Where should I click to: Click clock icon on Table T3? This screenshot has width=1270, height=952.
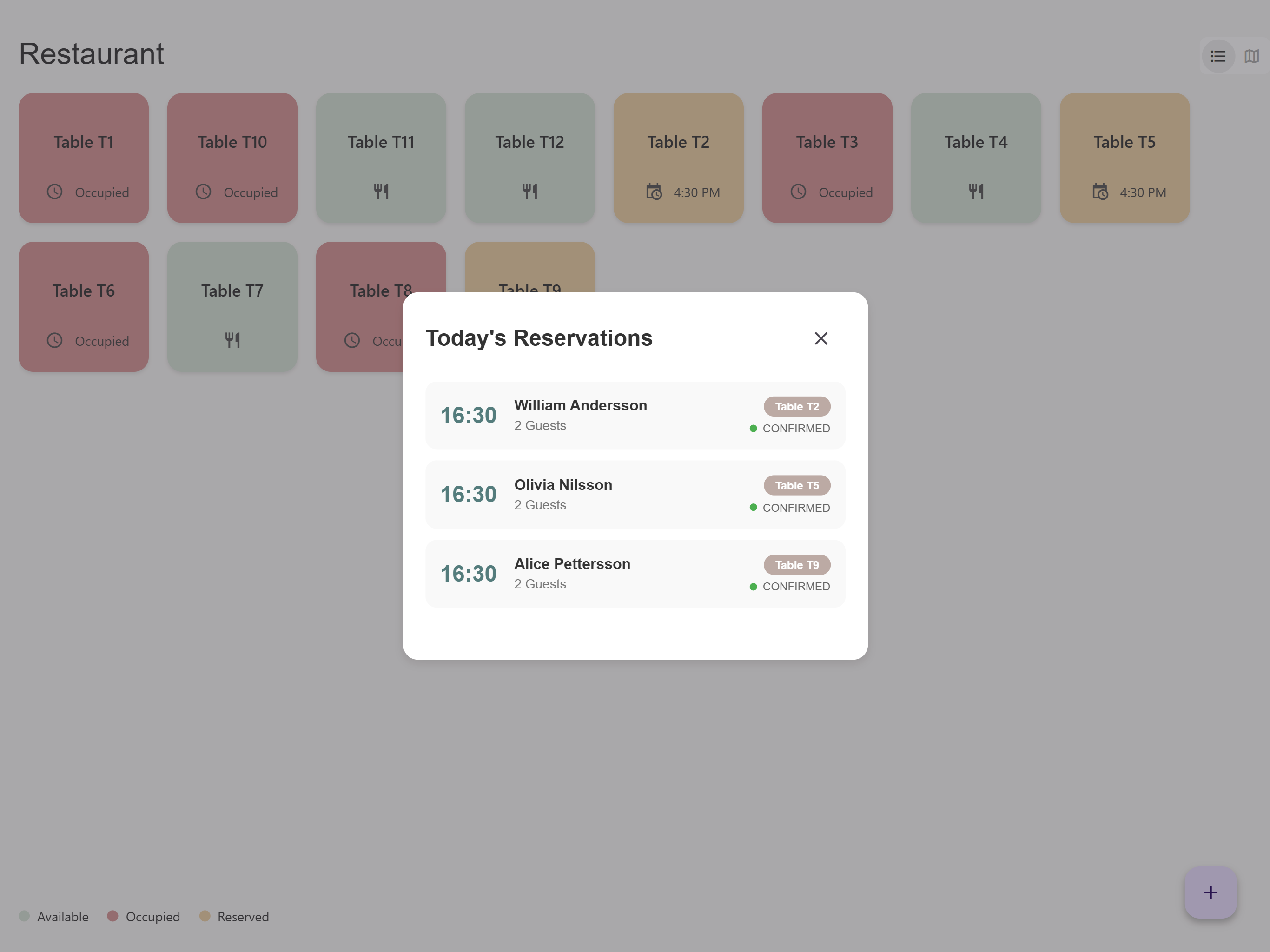pos(798,192)
